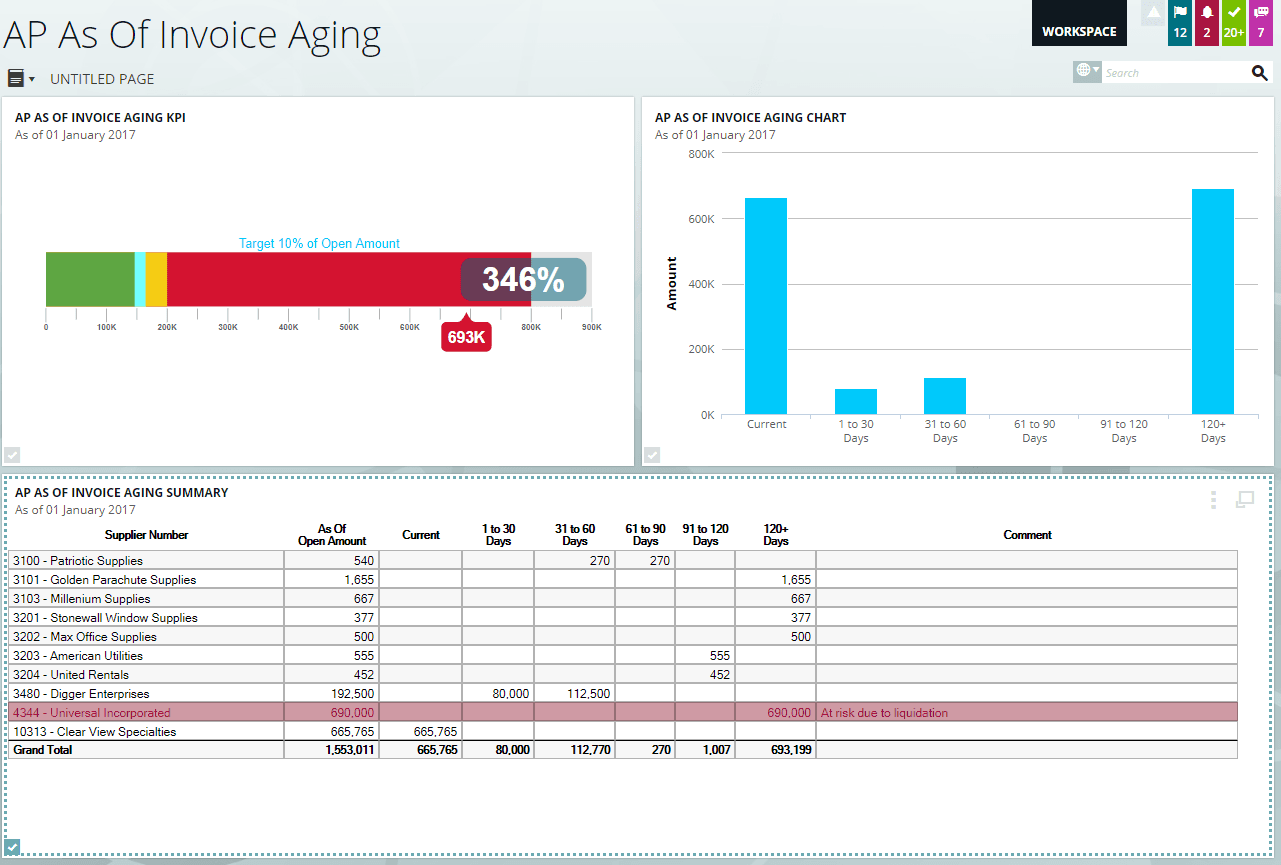This screenshot has width=1281, height=865.
Task: Click the green segment of the KPI bar
Action: 90,279
